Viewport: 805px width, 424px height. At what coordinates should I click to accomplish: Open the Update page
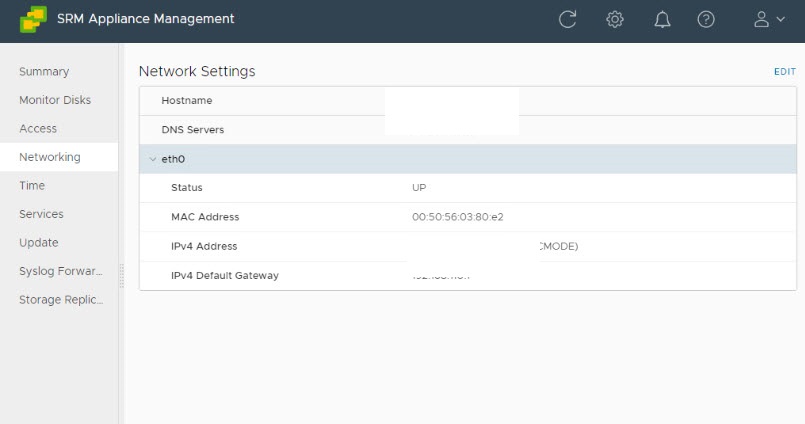[39, 243]
